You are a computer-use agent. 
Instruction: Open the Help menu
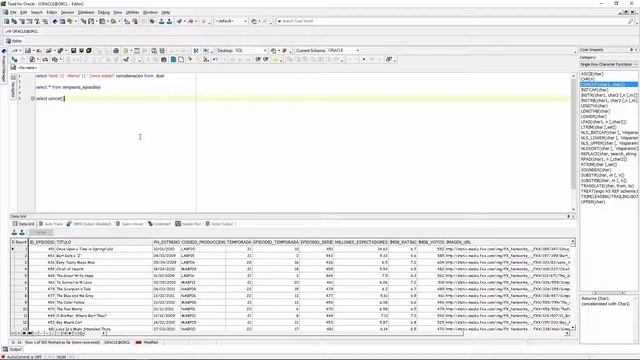click(x=165, y=12)
